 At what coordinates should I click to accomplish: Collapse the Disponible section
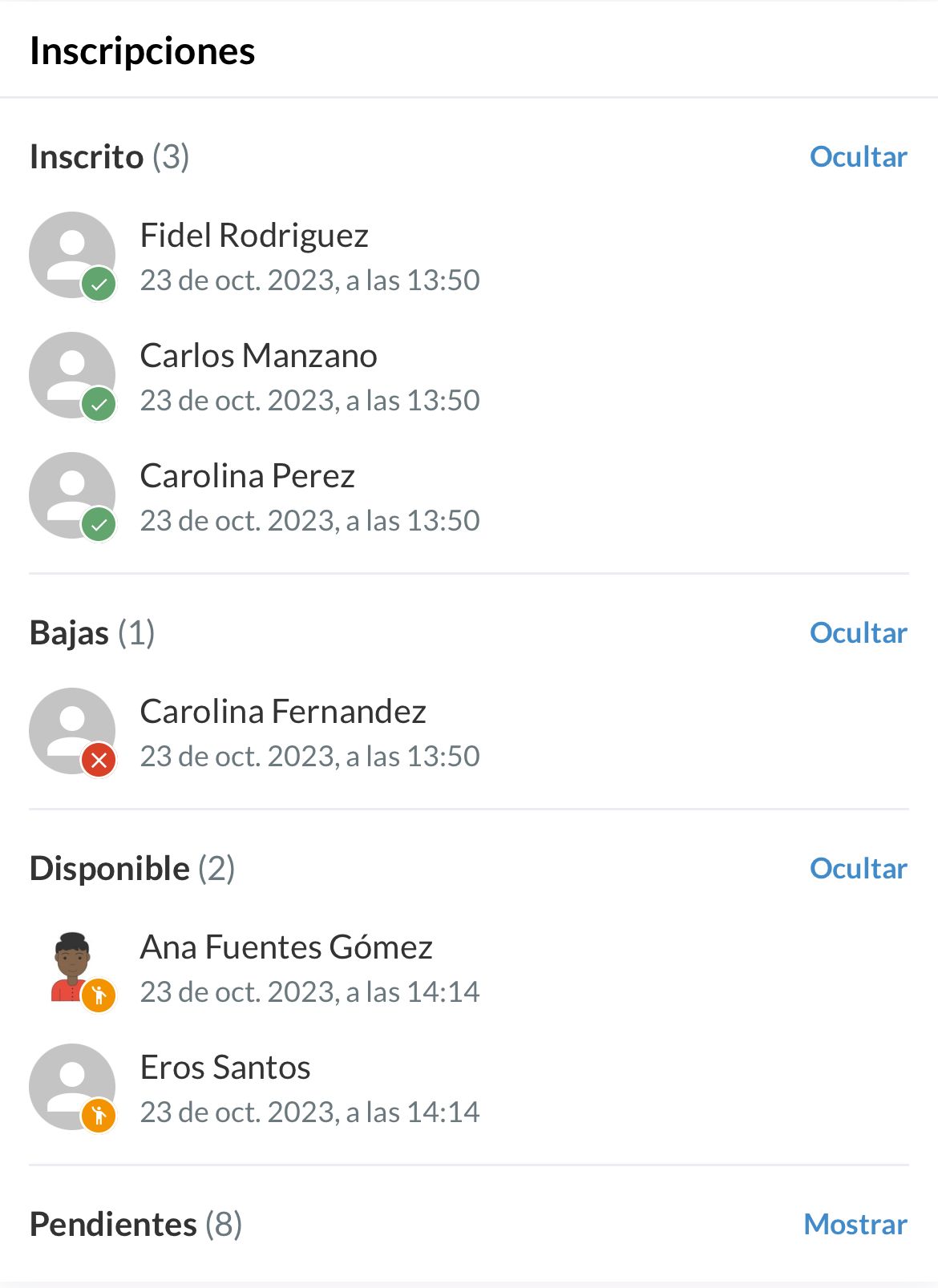(858, 868)
